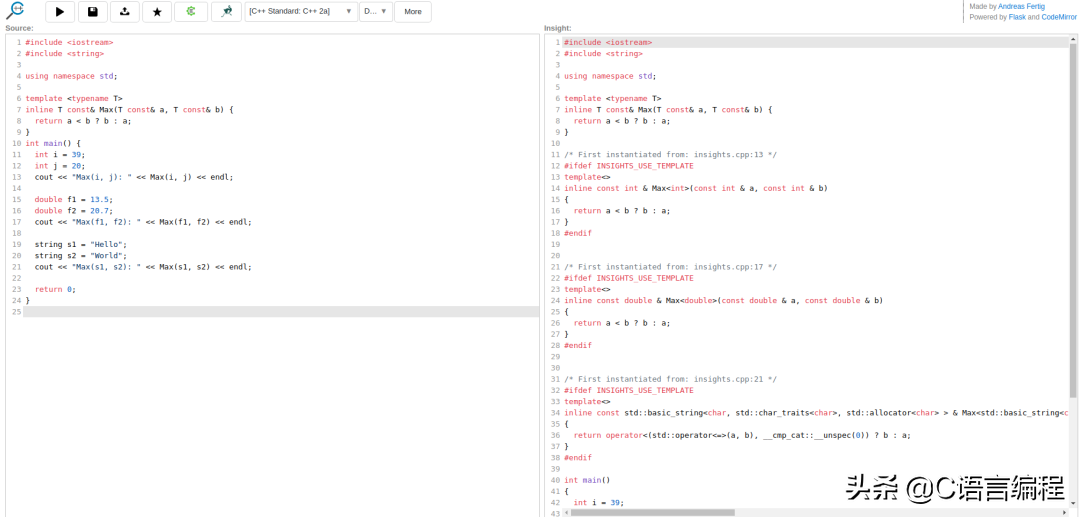Click source line 'string s1 = "Hello";'
The height and width of the screenshot is (517, 1080).
coord(81,244)
